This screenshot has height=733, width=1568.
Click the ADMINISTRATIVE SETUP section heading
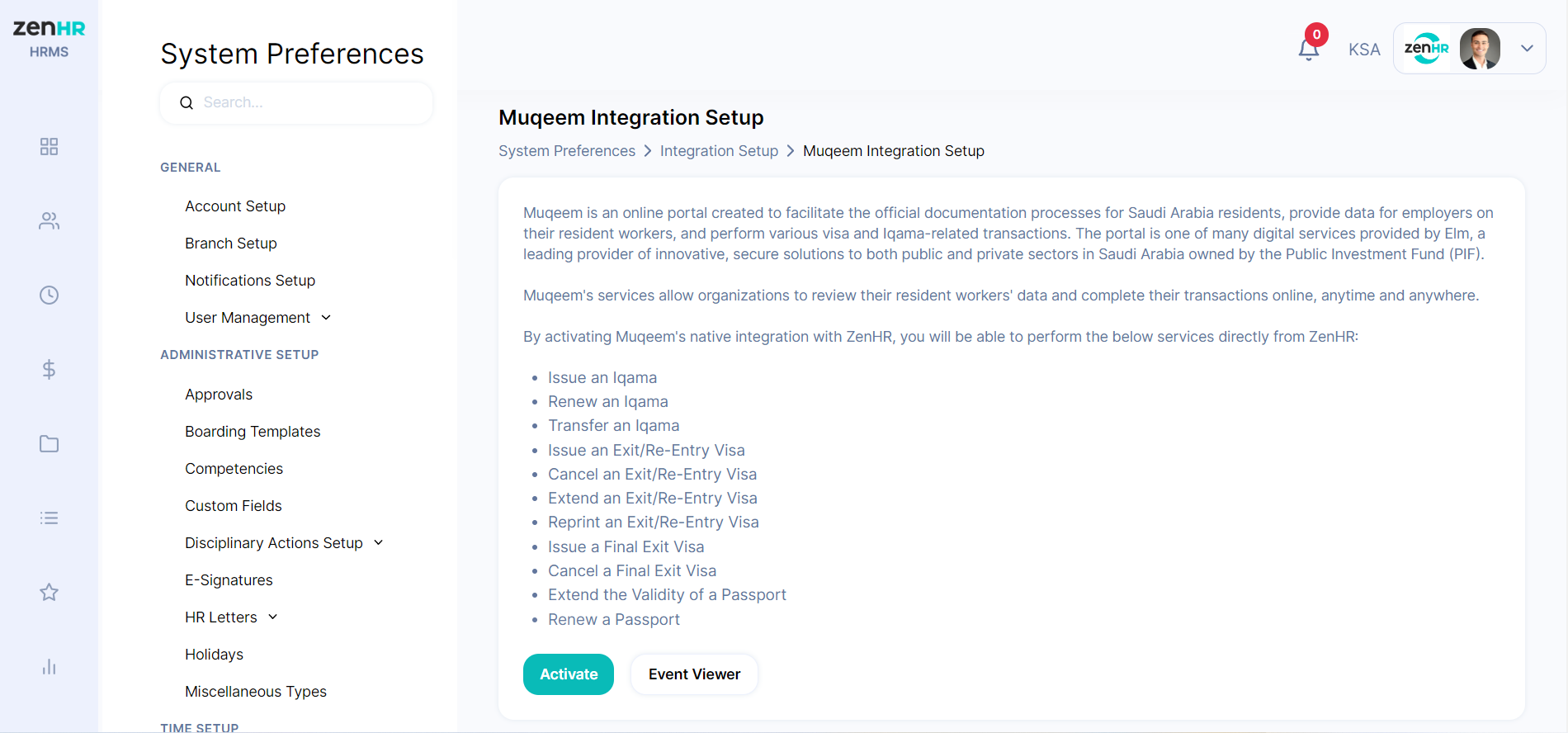coord(239,355)
